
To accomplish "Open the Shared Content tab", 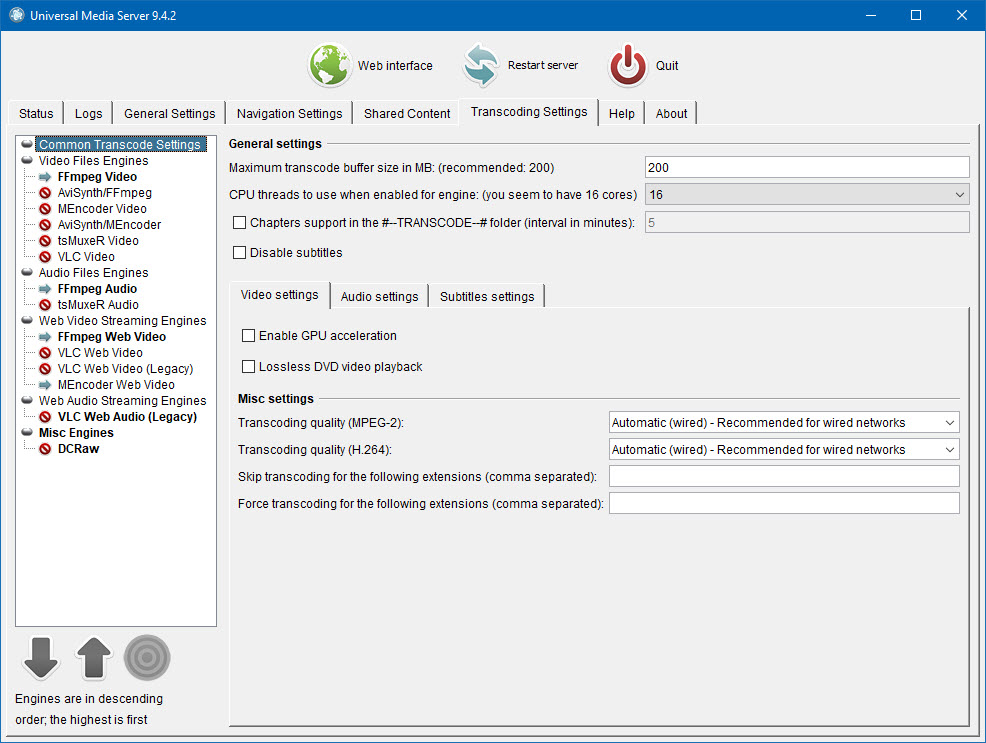I will click(407, 113).
